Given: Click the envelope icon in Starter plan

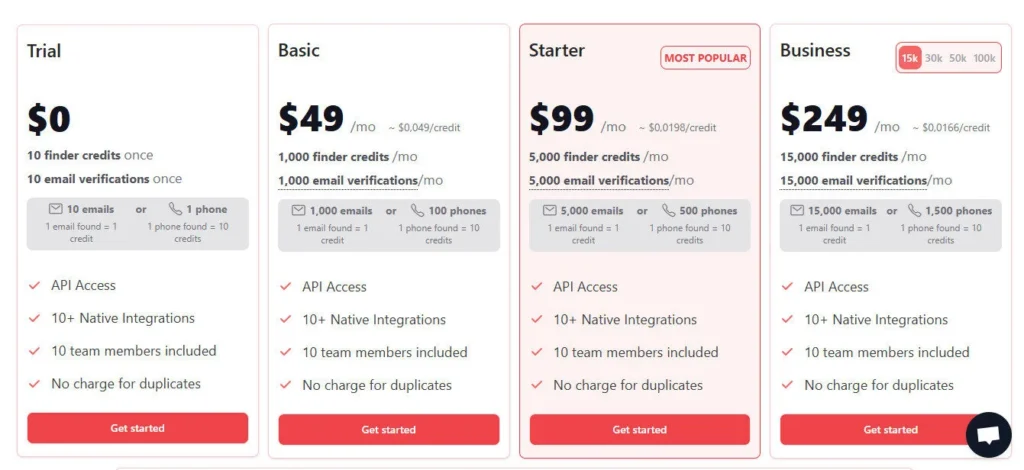Looking at the screenshot, I should 549,211.
